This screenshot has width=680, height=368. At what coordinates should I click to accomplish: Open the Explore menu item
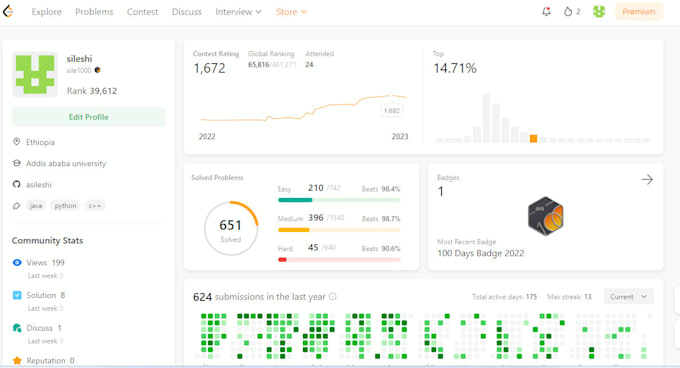pos(46,12)
